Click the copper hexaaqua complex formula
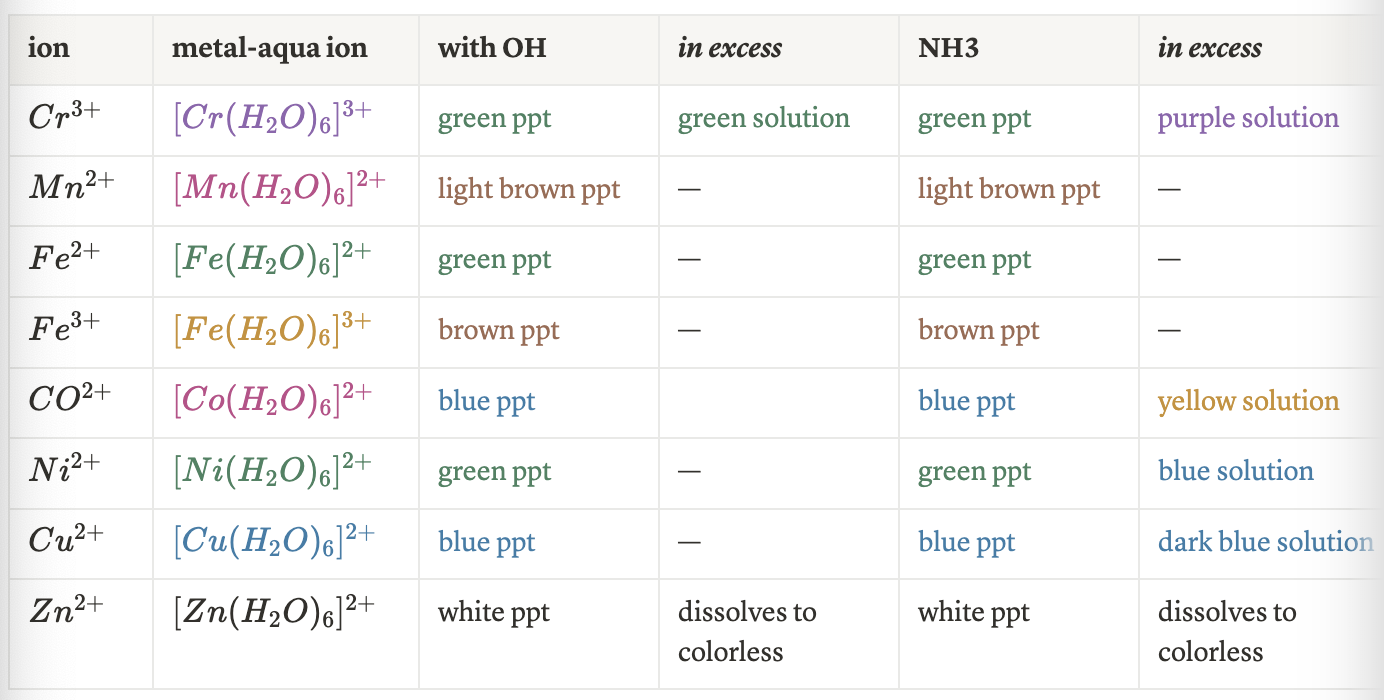Image resolution: width=1384 pixels, height=700 pixels. pyautogui.click(x=273, y=542)
